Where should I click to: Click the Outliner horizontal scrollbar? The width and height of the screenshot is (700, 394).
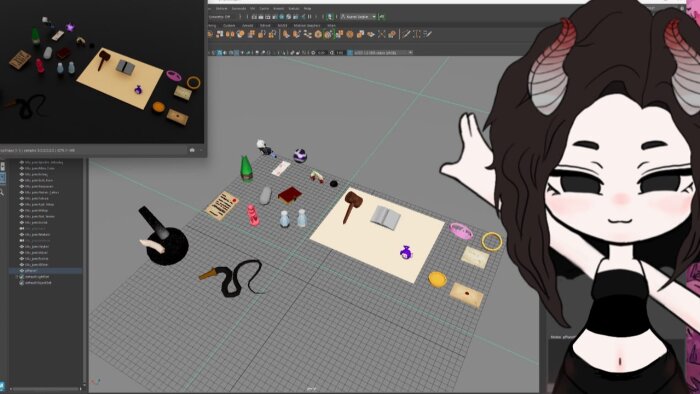pyautogui.click(x=45, y=389)
